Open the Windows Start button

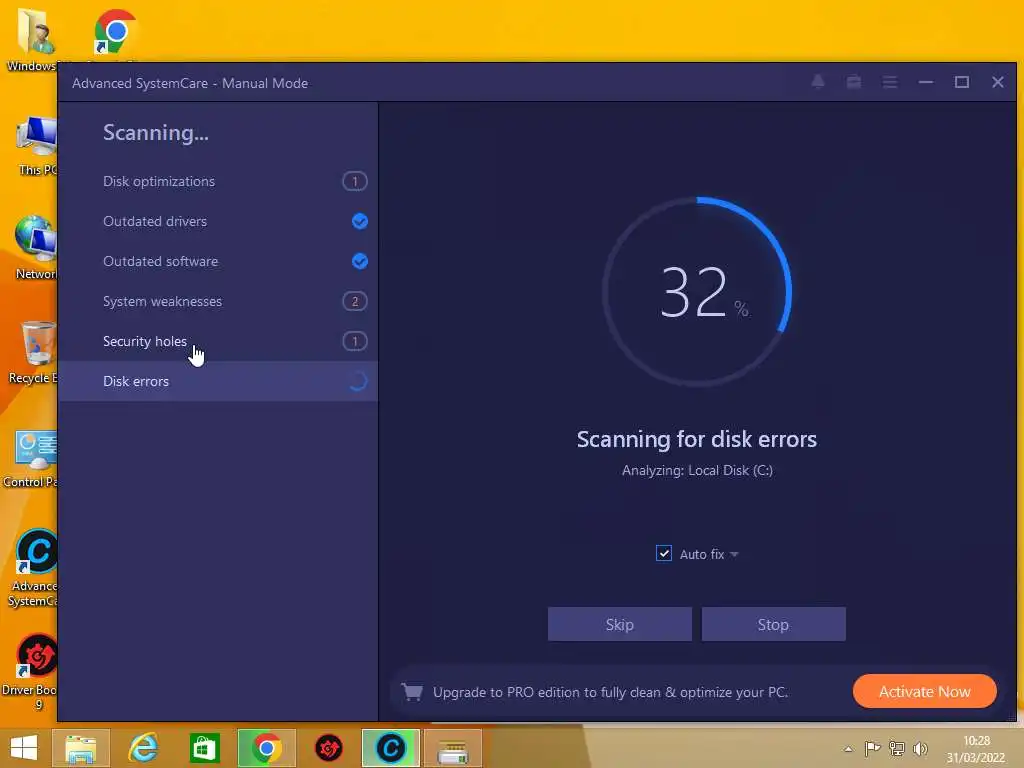tap(24, 748)
